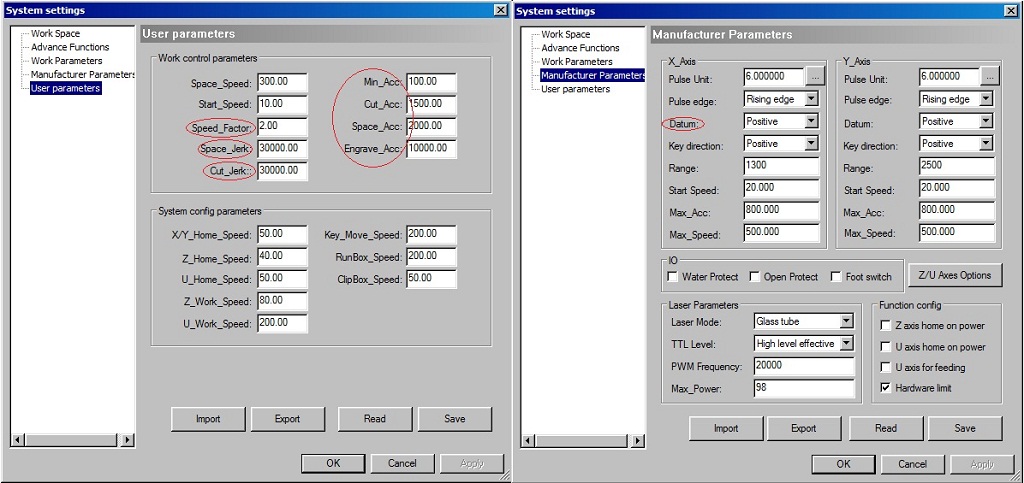Open the Y_Axis Datum dropdown
Screen dimensions: 1024x483
pyautogui.click(x=985, y=121)
